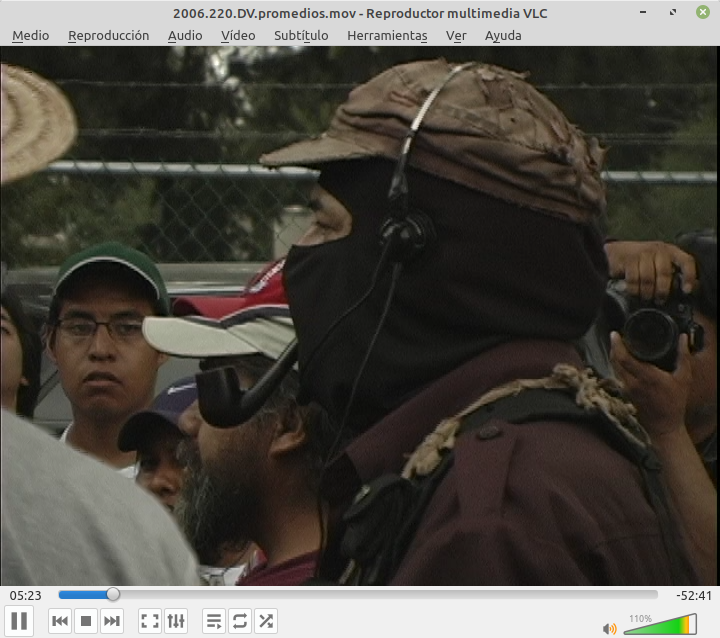This screenshot has height=638, width=720.
Task: Skip to the next media item
Action: tap(112, 621)
